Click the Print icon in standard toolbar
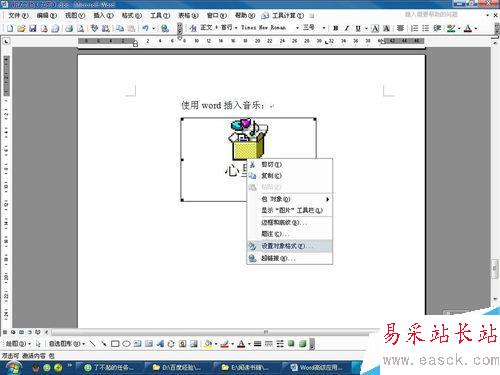500x375 pixels. tap(69, 28)
